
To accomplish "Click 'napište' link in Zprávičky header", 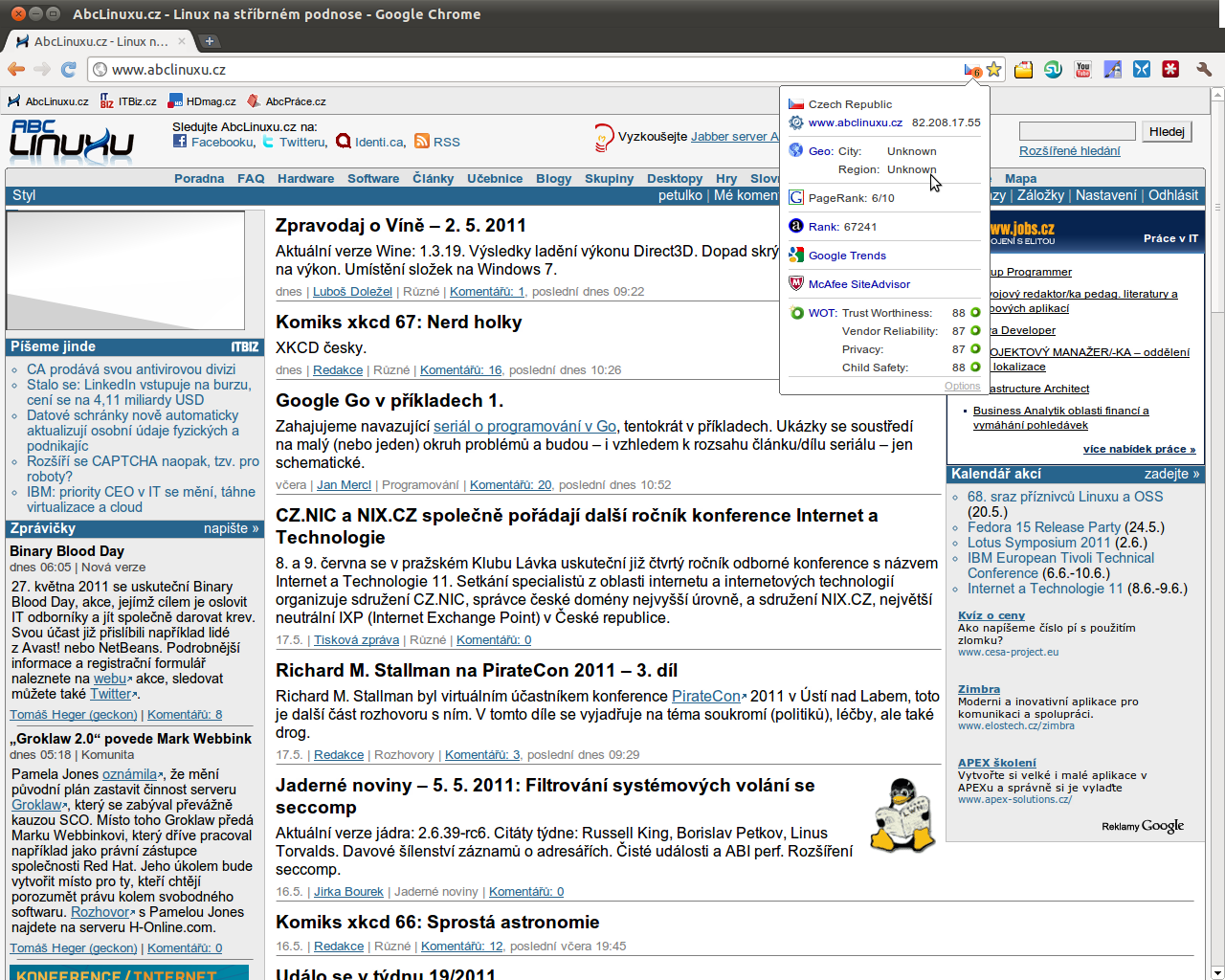I will click(x=231, y=528).
